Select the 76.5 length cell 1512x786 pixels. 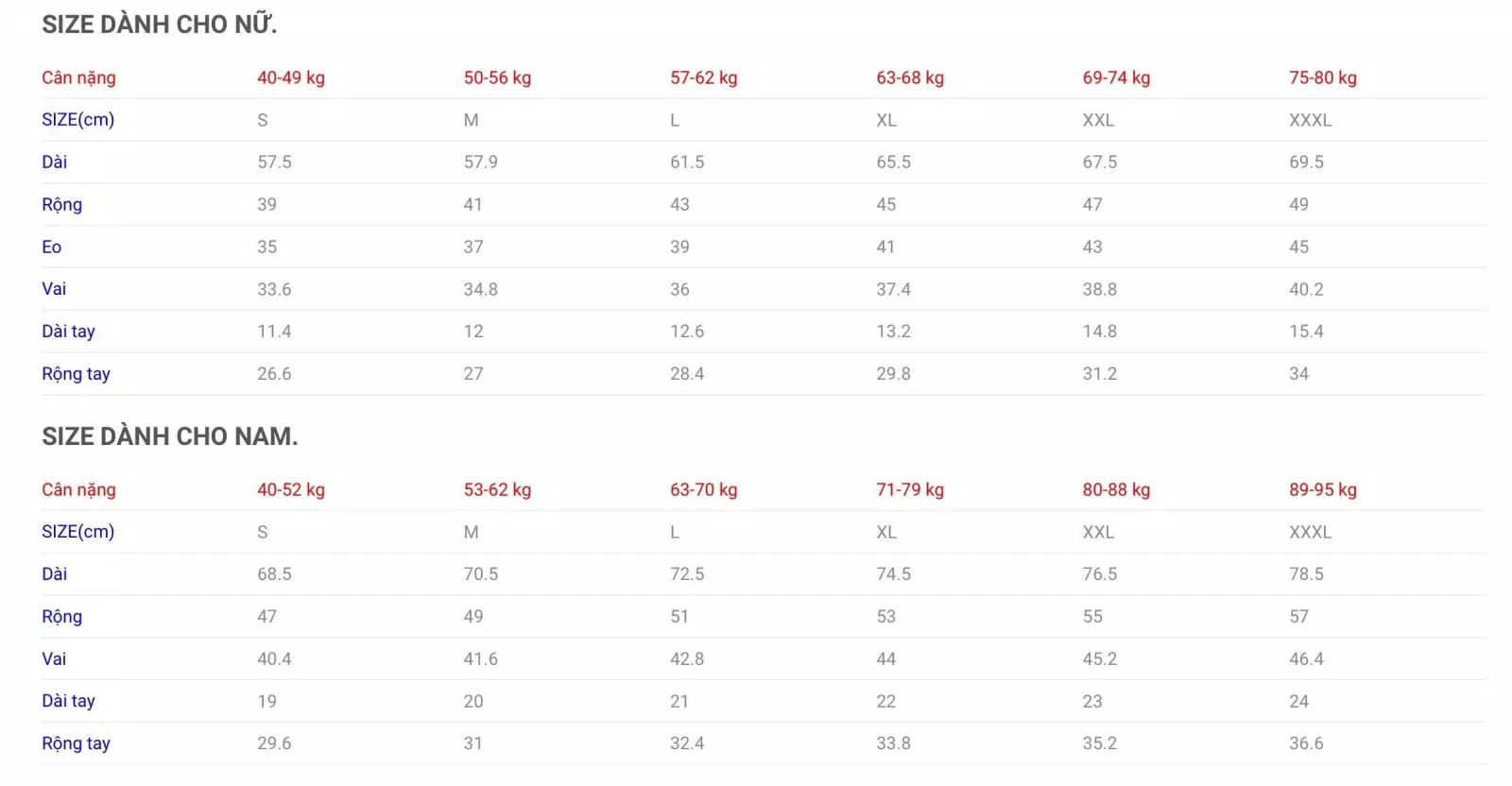[x=1099, y=573]
